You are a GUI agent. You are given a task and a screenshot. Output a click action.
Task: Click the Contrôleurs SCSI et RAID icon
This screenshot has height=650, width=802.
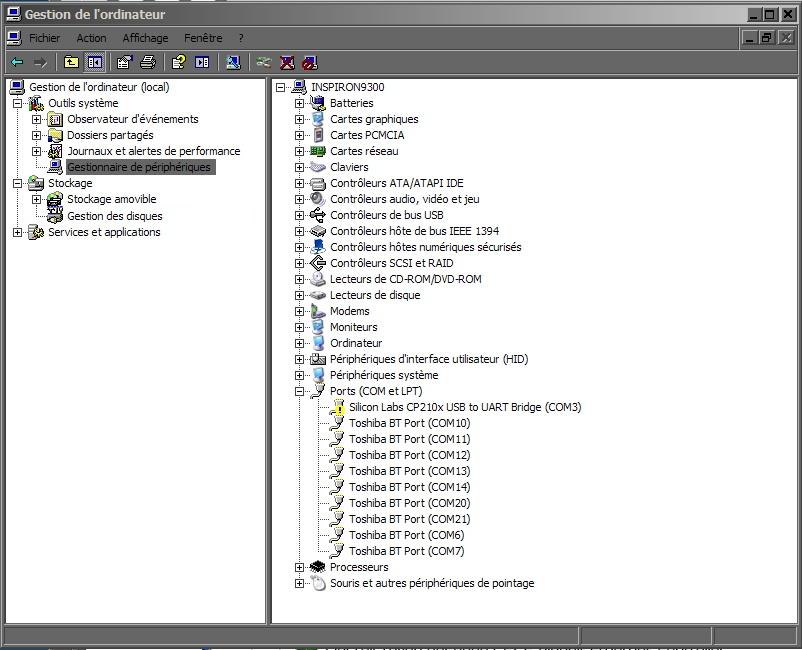click(x=318, y=263)
